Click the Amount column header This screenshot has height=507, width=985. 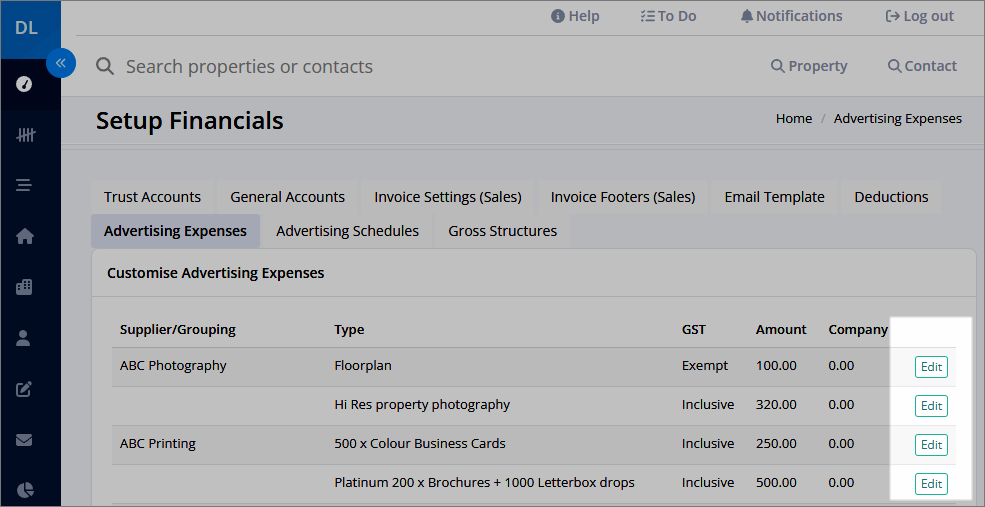tap(781, 329)
